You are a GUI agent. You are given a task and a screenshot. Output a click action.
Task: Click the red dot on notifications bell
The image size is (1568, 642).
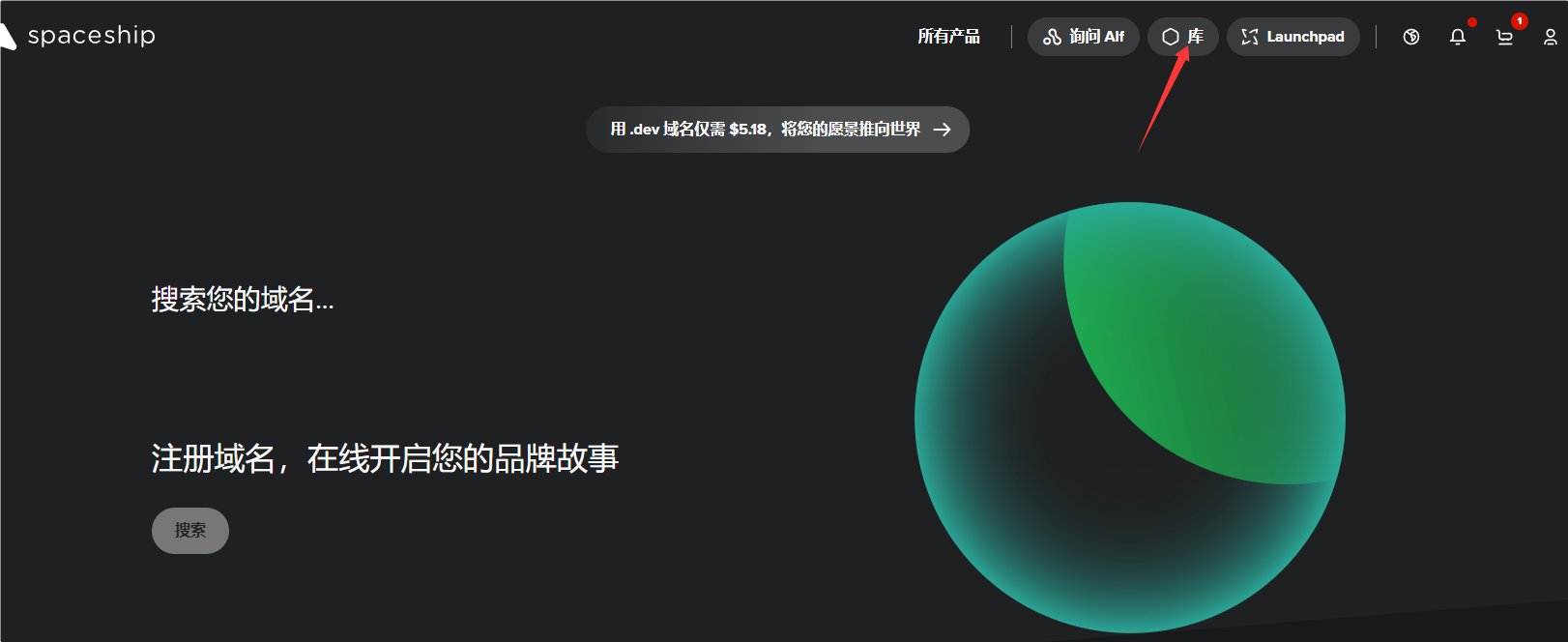click(1471, 22)
